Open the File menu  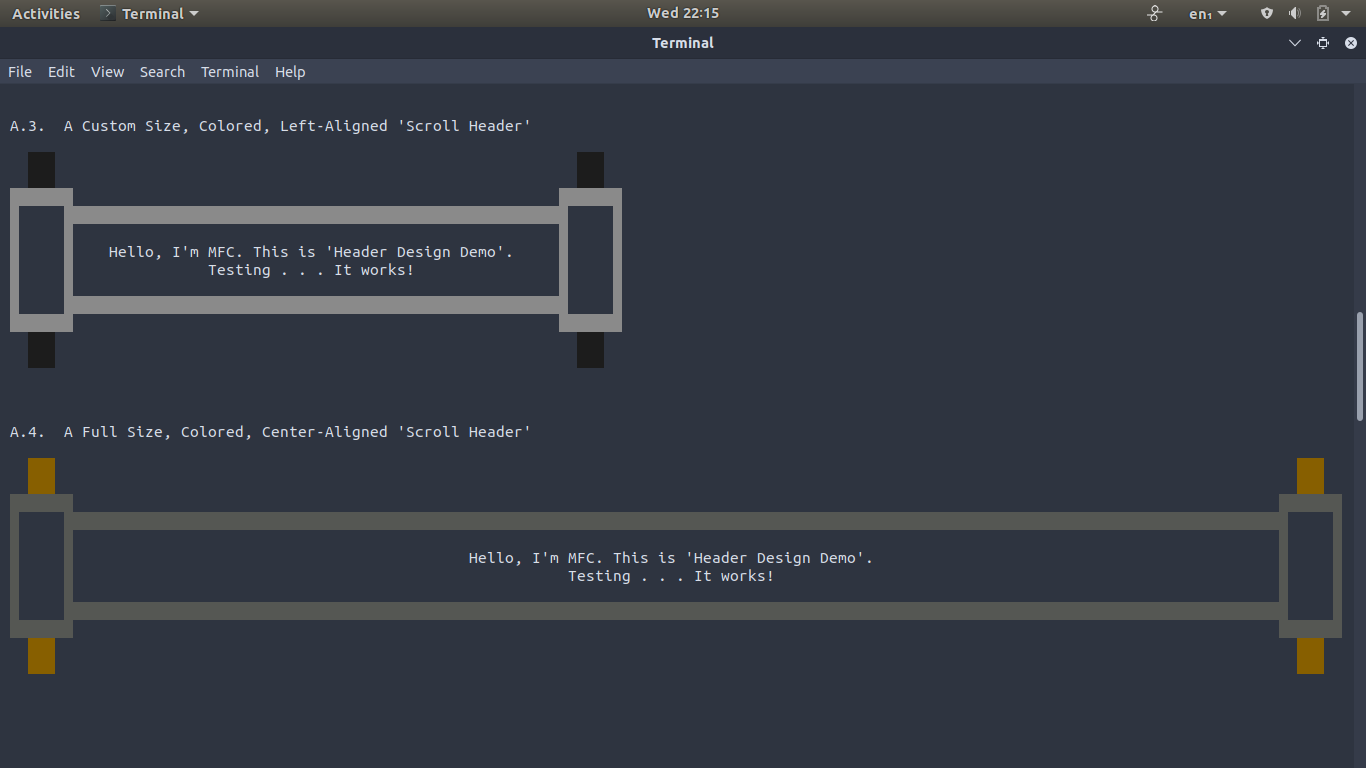point(19,71)
